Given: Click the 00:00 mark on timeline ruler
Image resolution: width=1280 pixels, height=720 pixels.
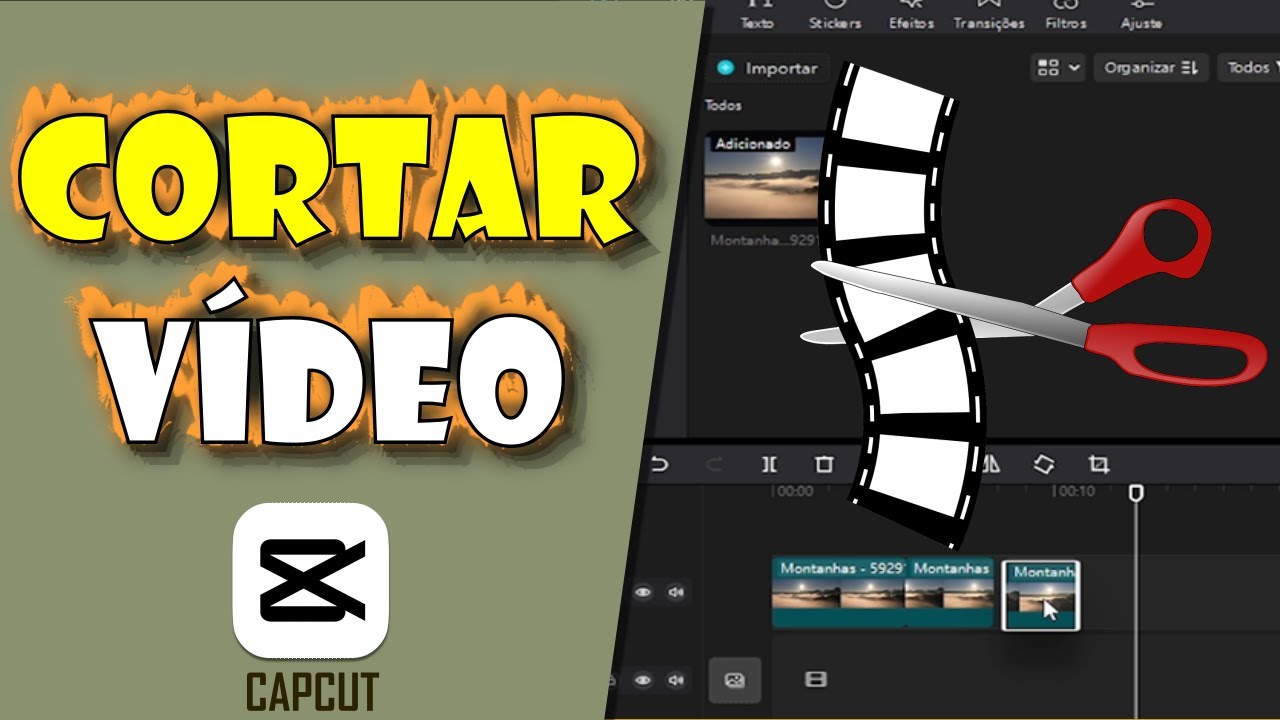Looking at the screenshot, I should coord(794,491).
